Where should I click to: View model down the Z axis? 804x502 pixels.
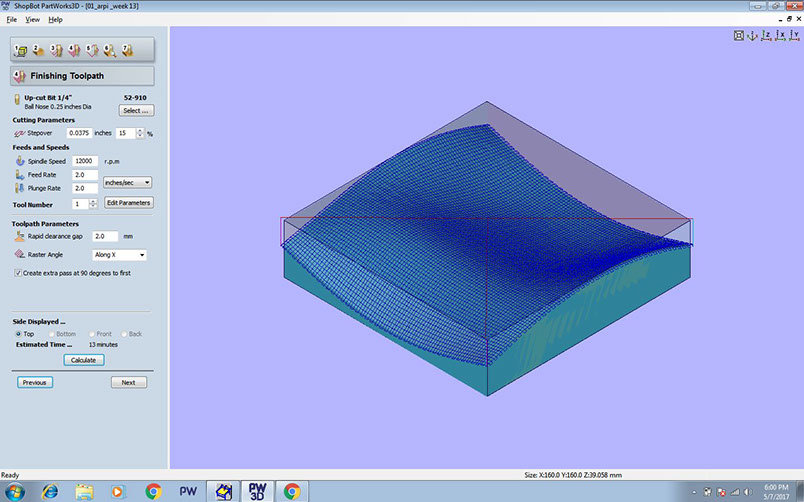[766, 35]
